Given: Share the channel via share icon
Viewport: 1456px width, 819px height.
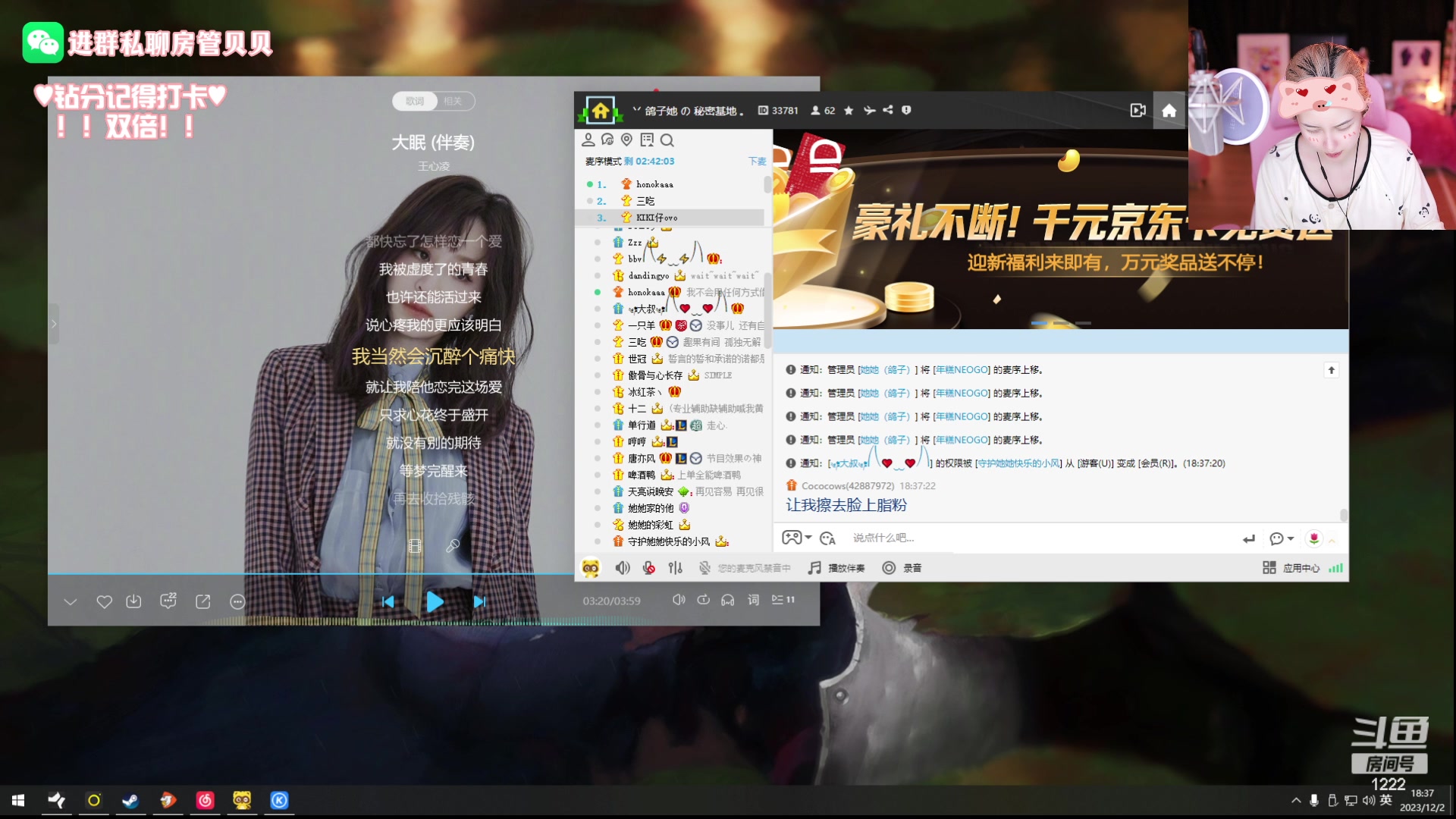Looking at the screenshot, I should tap(888, 110).
